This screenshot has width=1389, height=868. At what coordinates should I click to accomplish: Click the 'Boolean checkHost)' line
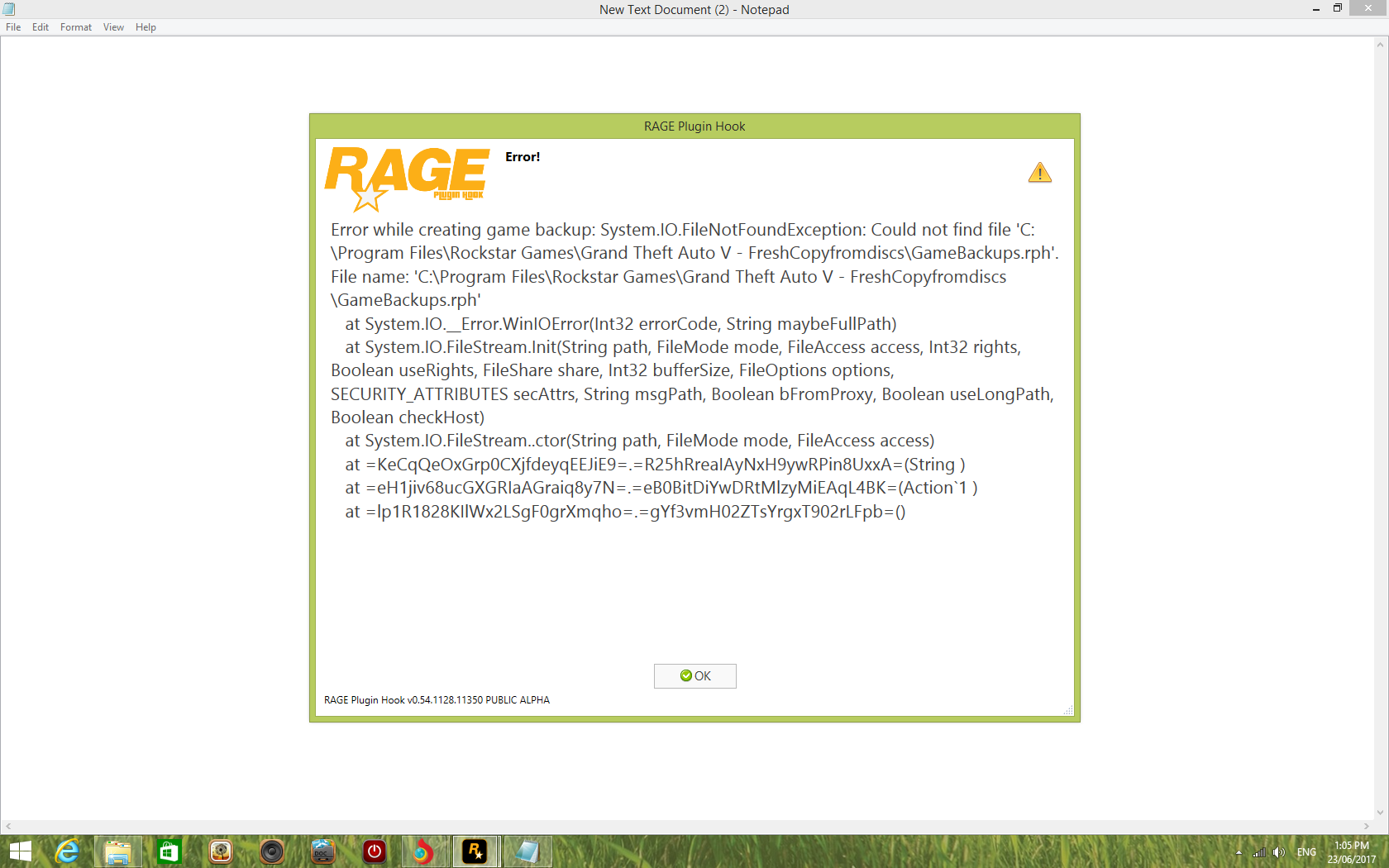point(408,417)
